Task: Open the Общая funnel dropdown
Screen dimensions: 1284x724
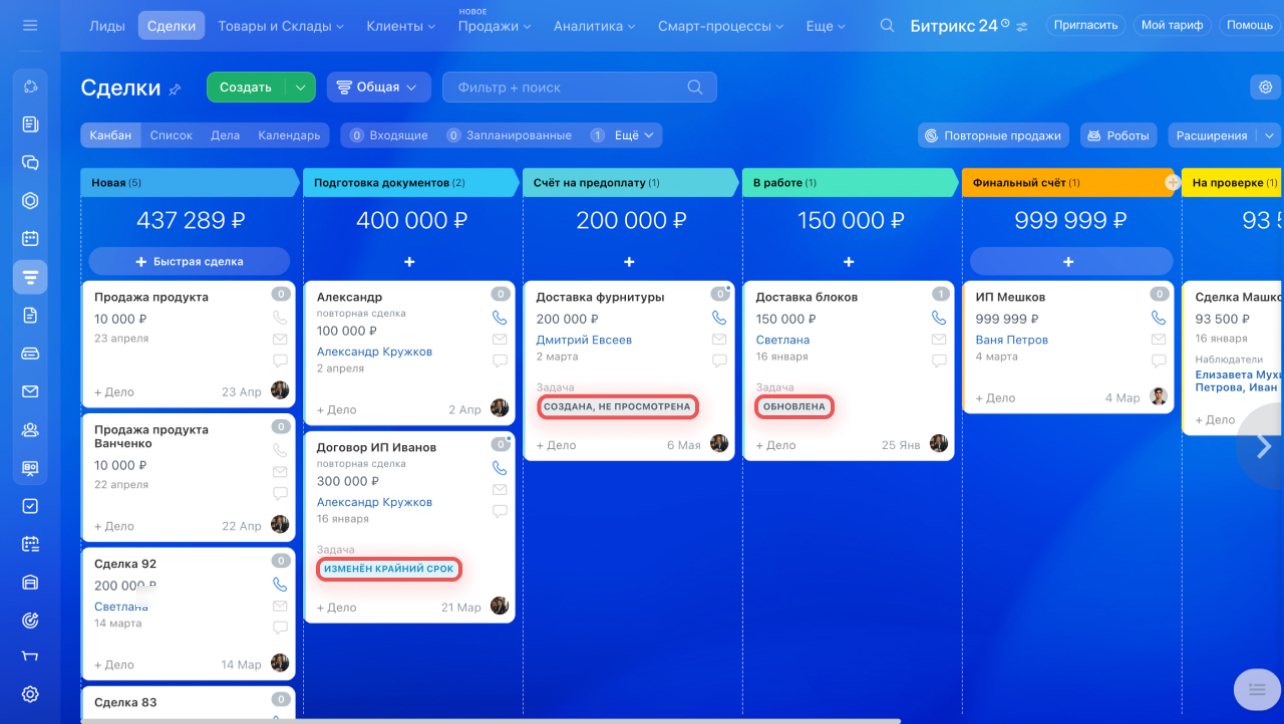Action: [x=378, y=88]
